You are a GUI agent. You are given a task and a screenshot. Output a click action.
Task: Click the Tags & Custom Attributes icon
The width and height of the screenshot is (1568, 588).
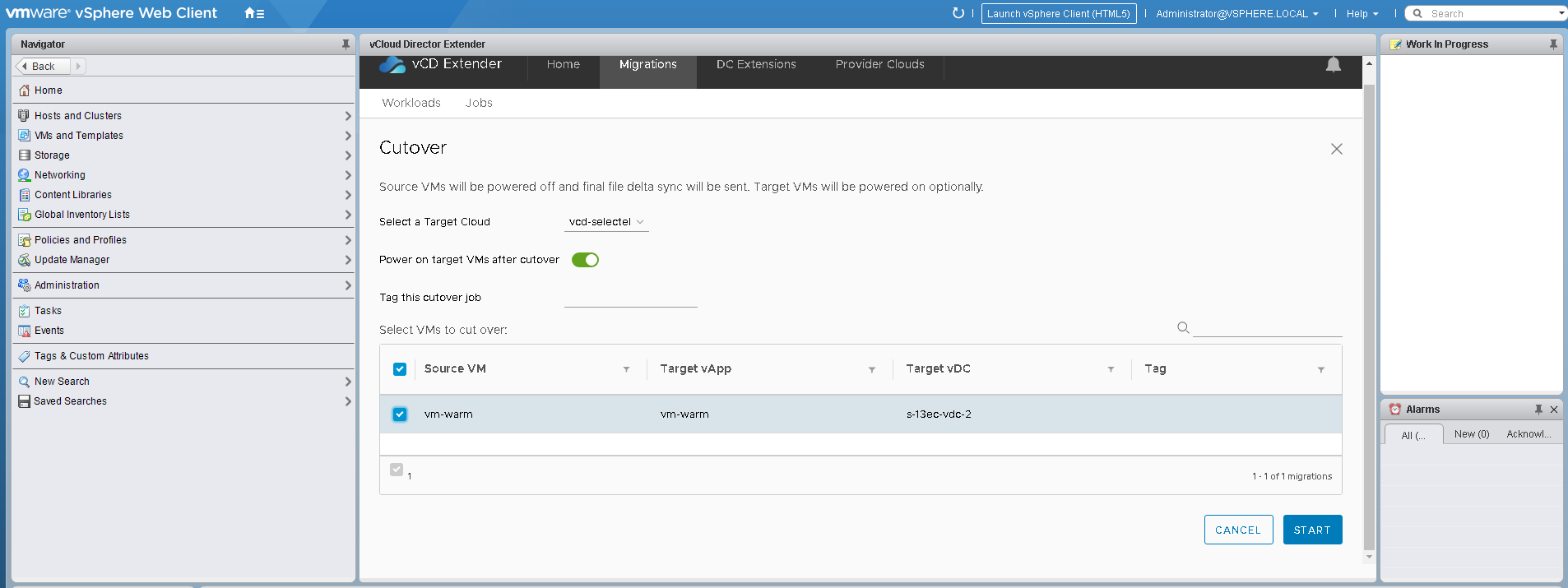pos(24,356)
